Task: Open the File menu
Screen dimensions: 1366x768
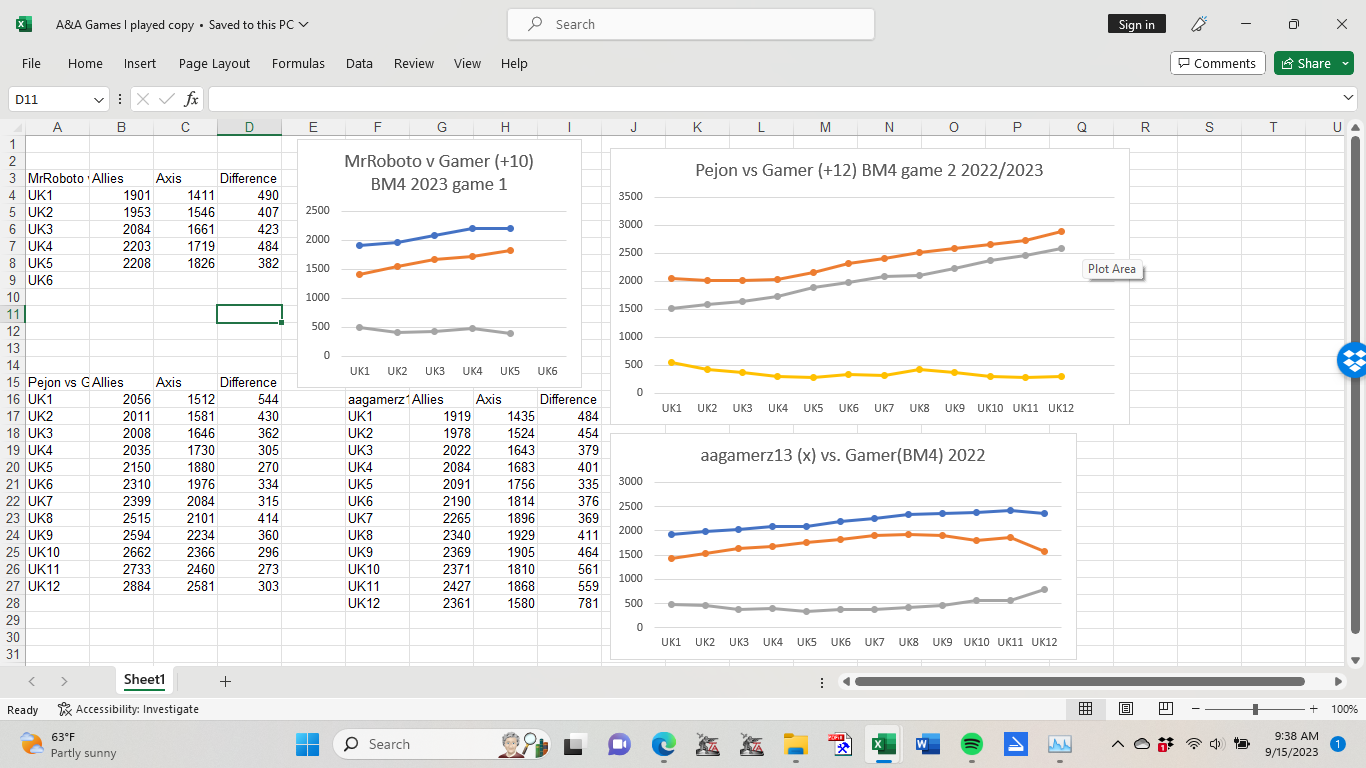Action: pos(31,63)
